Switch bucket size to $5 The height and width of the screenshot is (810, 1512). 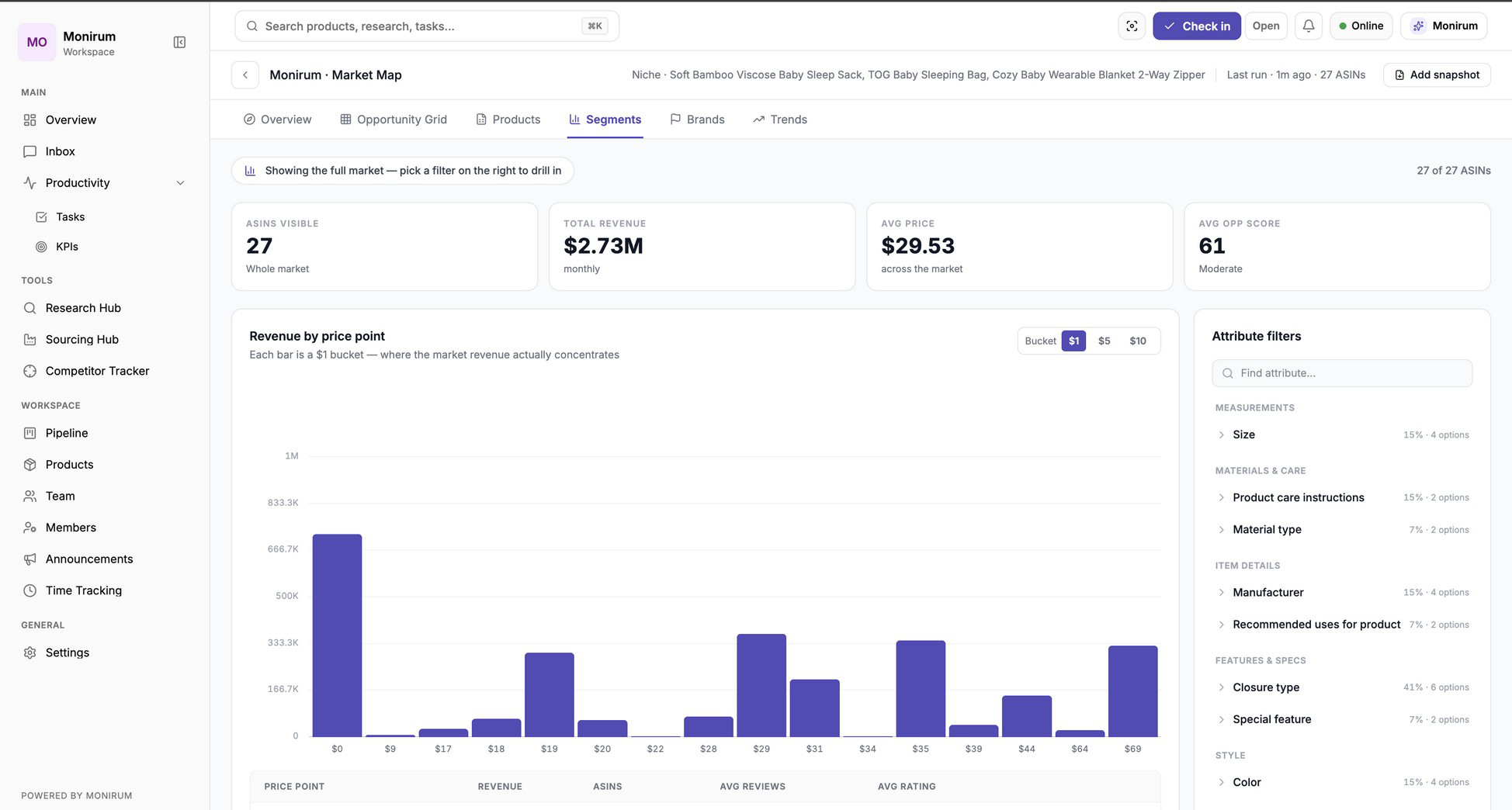pos(1104,341)
